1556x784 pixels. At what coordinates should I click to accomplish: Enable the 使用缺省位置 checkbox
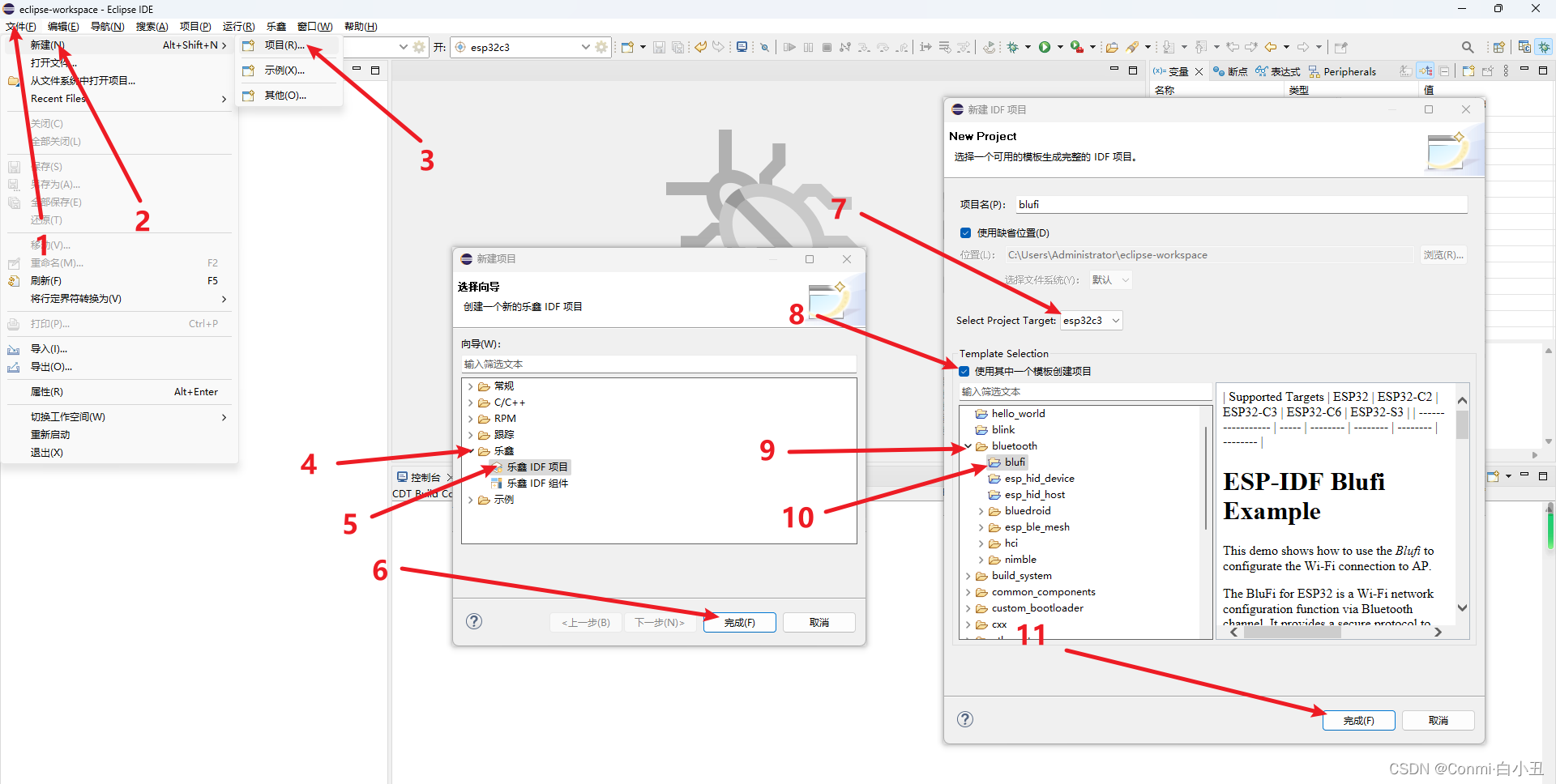964,232
